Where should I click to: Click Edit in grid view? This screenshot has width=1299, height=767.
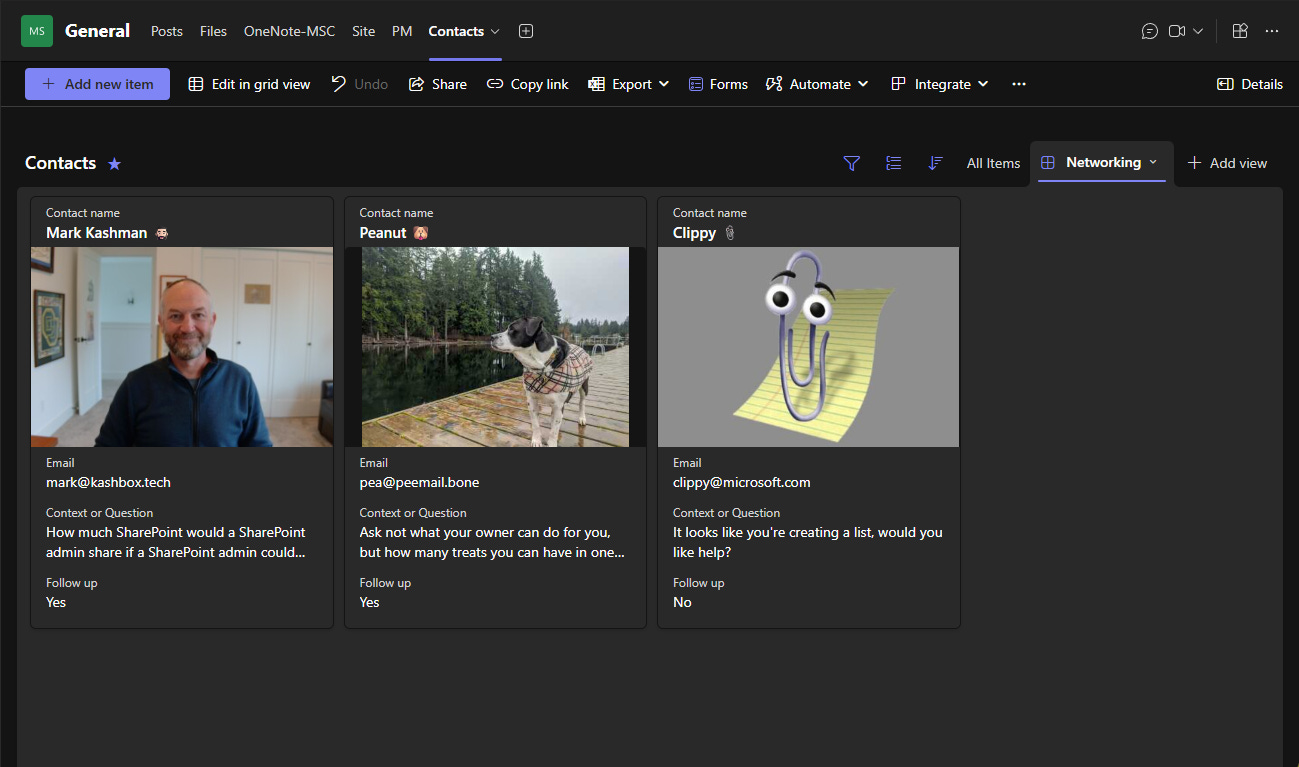coord(249,84)
